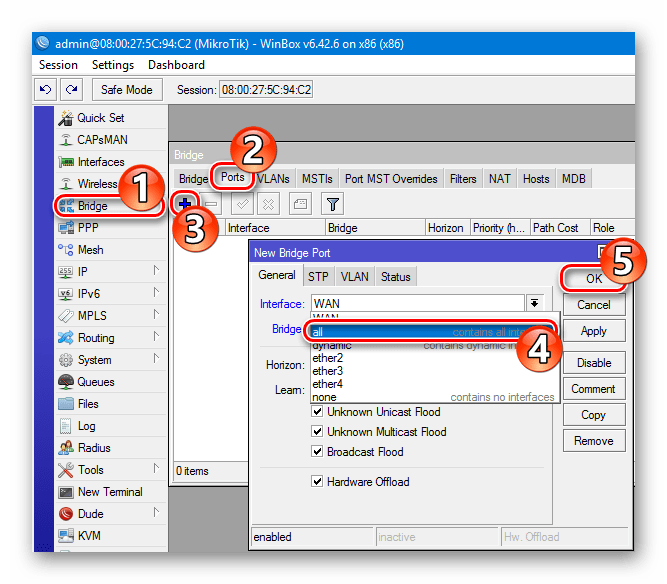Choose ether2 in the dropdown list

tap(434, 358)
